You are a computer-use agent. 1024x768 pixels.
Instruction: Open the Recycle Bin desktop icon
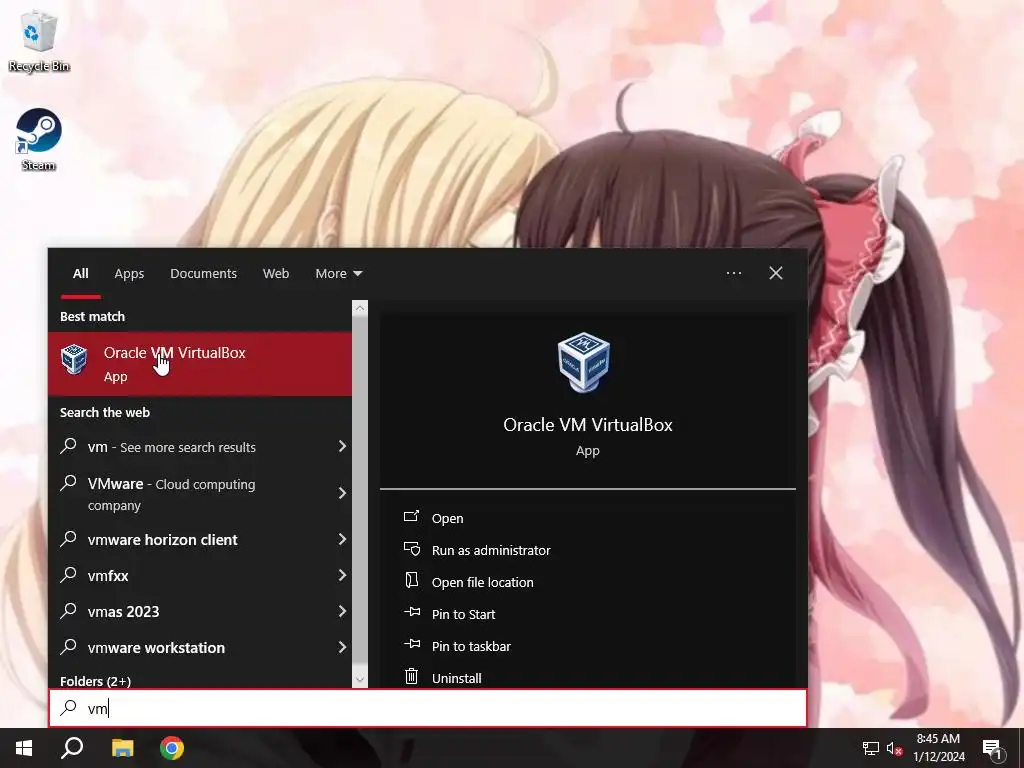39,40
